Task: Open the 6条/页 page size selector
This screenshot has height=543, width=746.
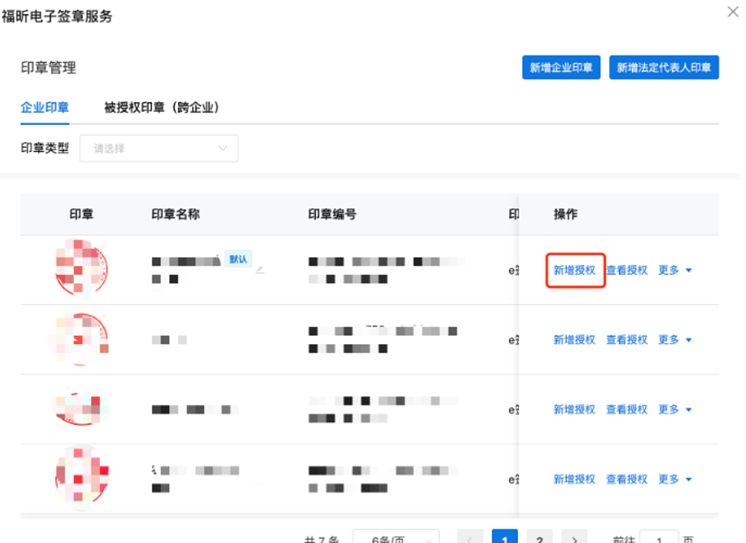Action: point(396,537)
